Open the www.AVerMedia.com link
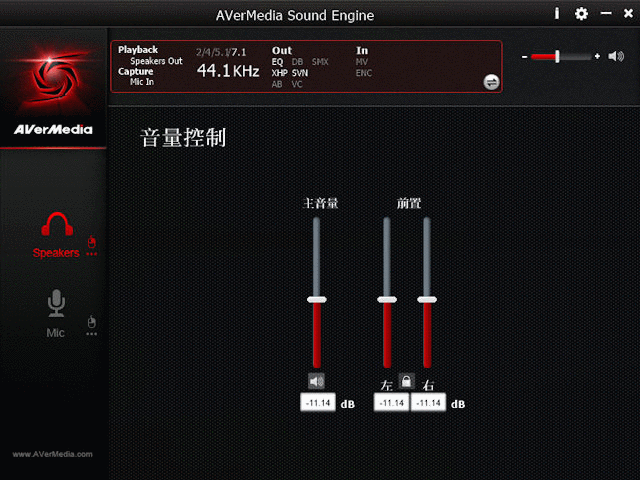Viewport: 640px width, 480px height. pyautogui.click(x=52, y=454)
